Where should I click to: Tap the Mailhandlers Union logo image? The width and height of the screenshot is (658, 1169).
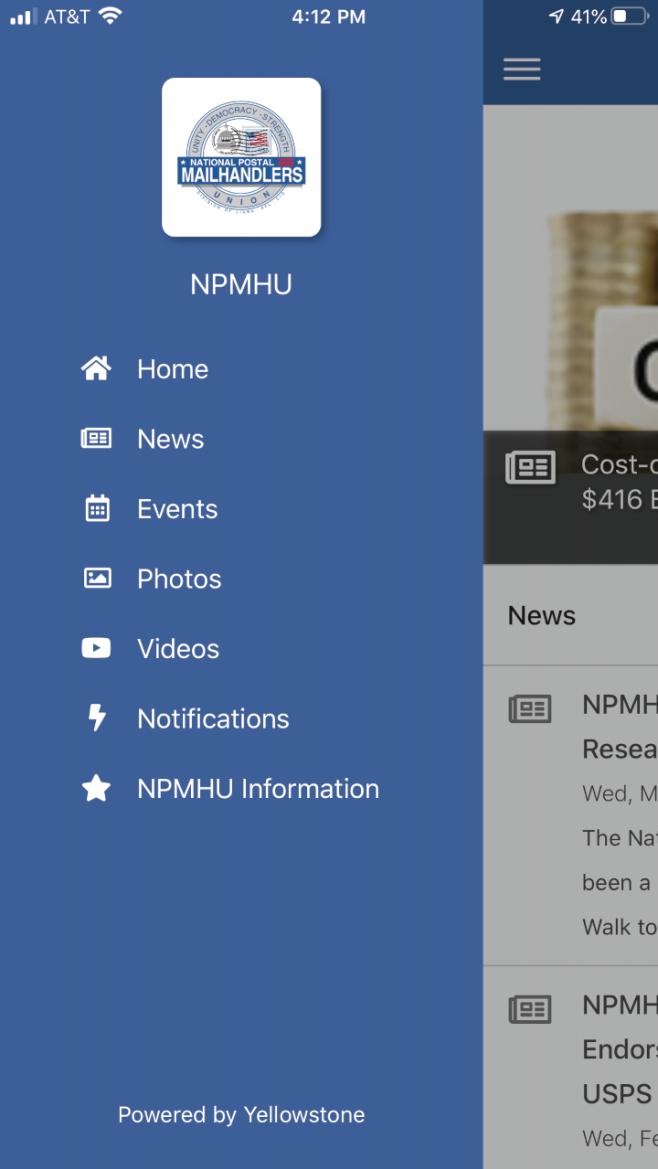(x=241, y=157)
